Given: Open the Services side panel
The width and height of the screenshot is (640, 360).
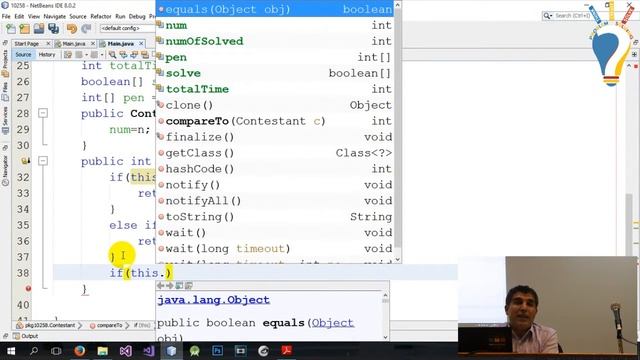Looking at the screenshot, I should coord(5,120).
